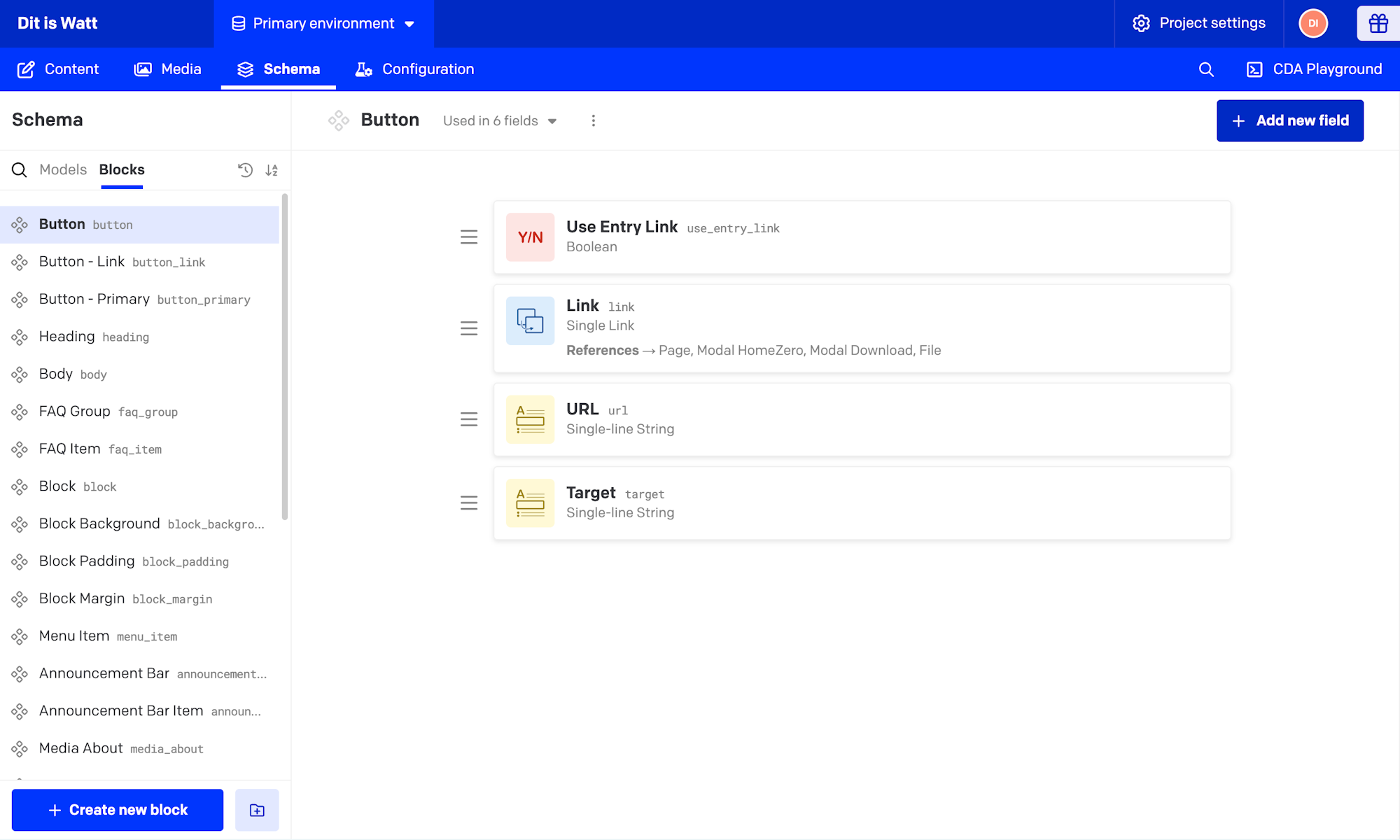Click the search magnifier in navigation bar
1400x840 pixels.
[1205, 69]
